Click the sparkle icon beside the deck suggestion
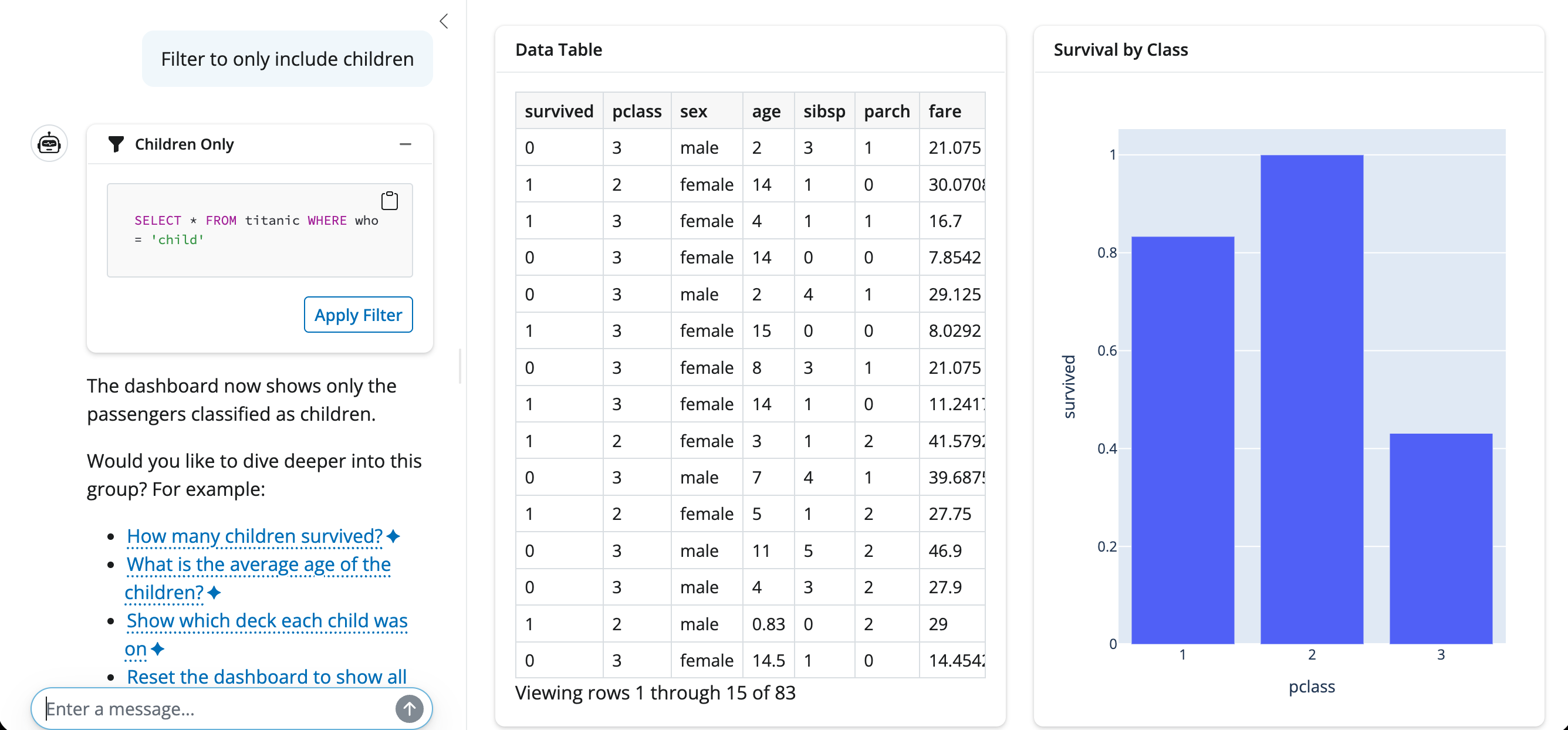The height and width of the screenshot is (730, 1568). point(158,649)
